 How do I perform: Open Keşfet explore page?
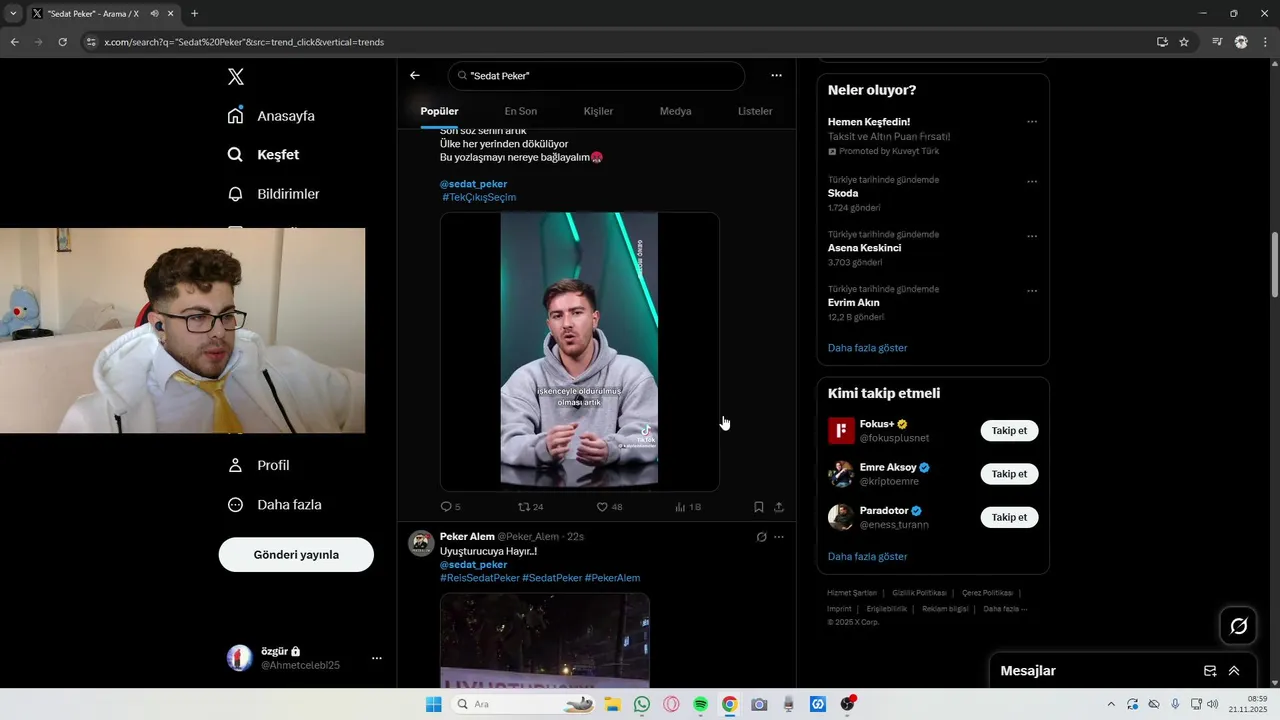pos(263,155)
